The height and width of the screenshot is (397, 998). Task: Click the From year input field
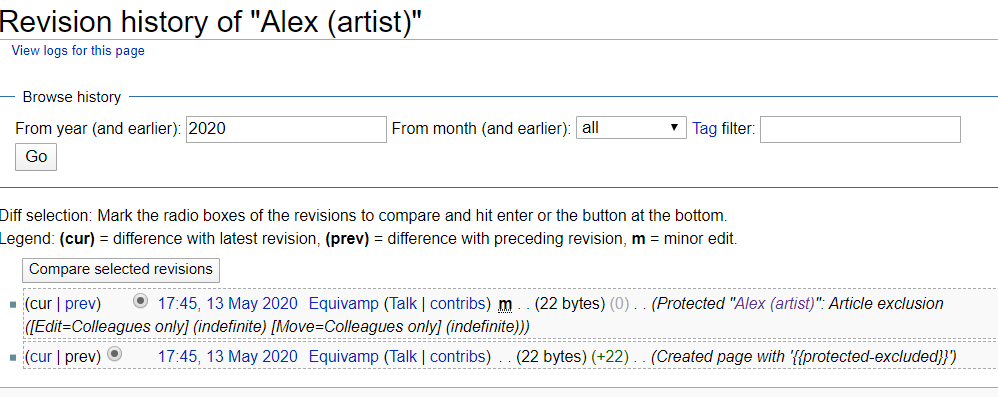pos(286,129)
